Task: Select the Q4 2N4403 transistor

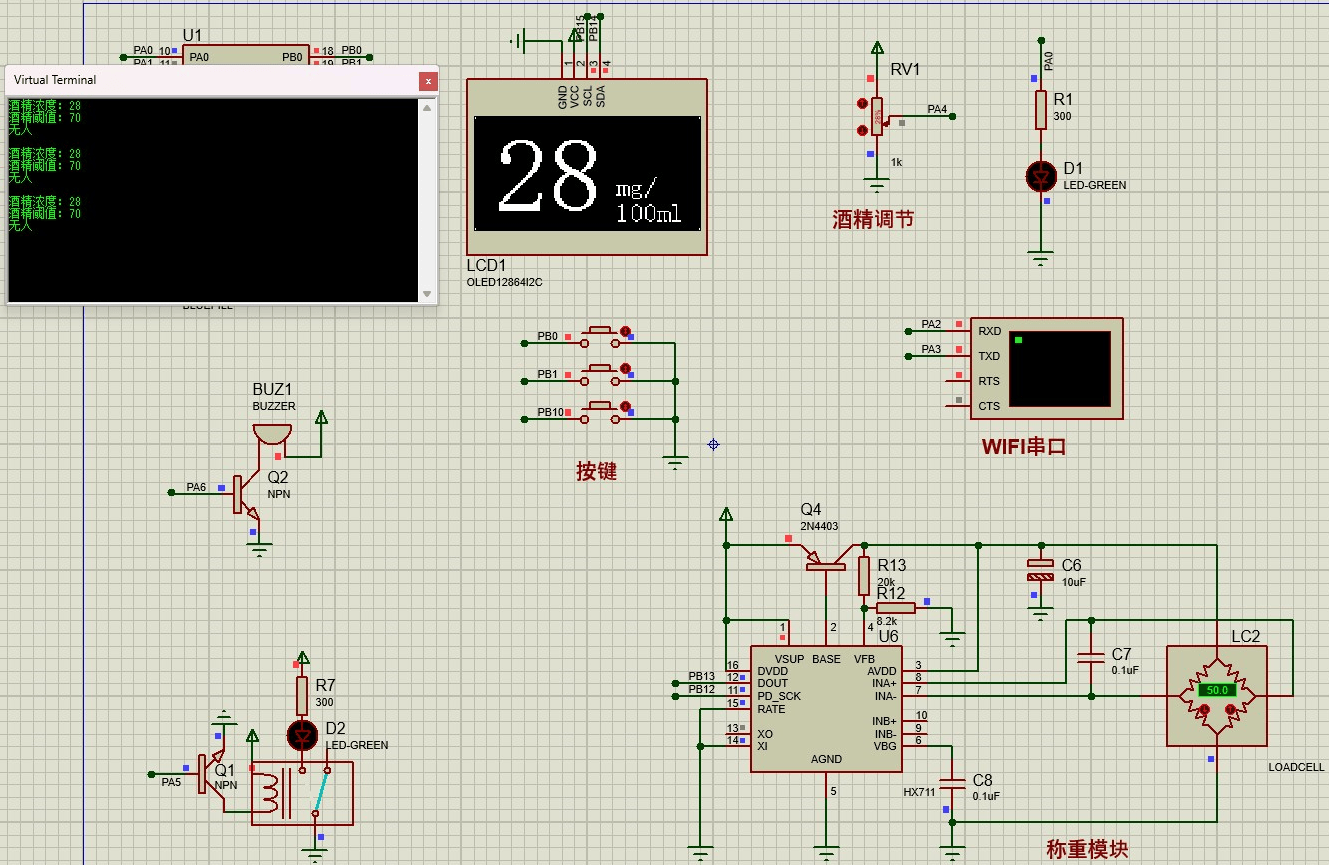Action: pos(826,562)
